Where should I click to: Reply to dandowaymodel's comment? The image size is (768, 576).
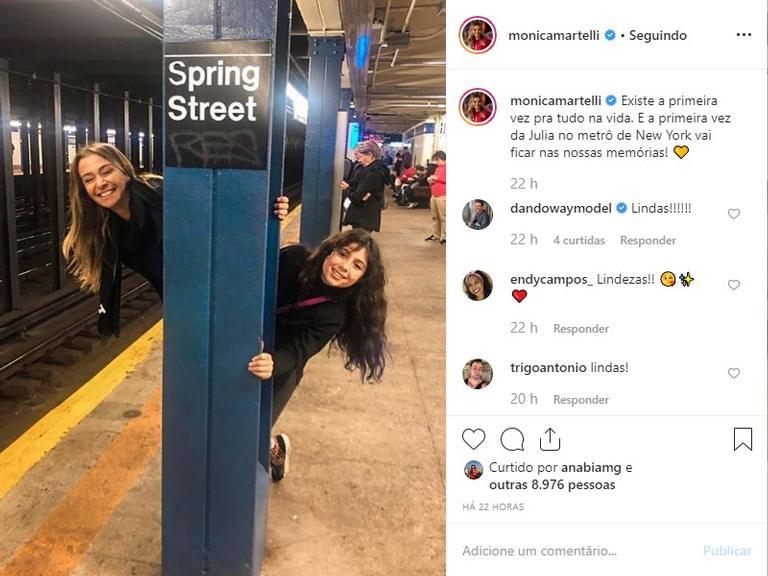[x=648, y=240]
